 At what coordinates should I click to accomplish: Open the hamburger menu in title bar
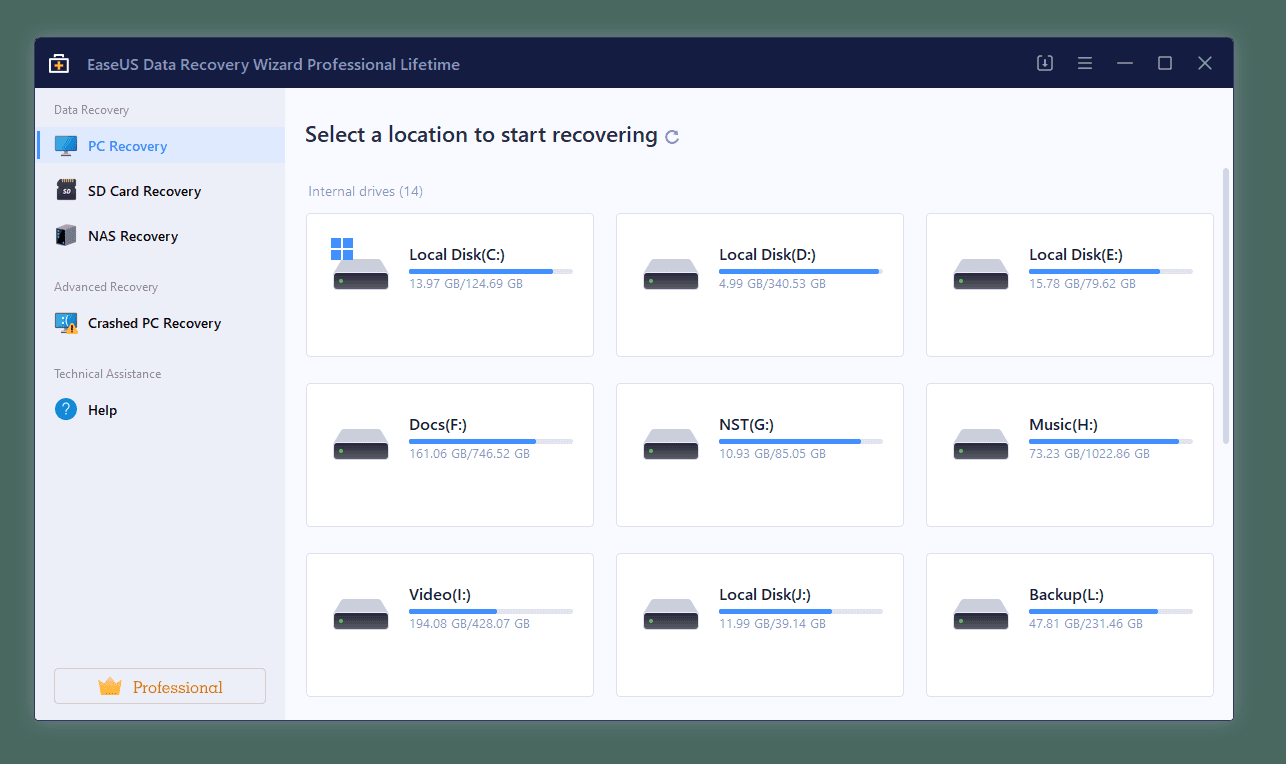pos(1085,63)
